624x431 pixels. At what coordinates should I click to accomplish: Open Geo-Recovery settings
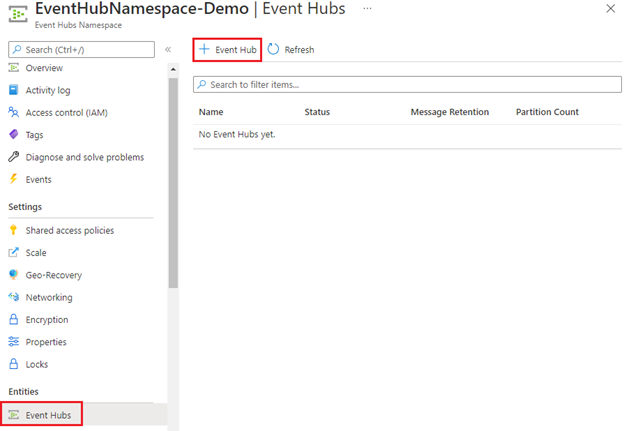click(x=54, y=275)
